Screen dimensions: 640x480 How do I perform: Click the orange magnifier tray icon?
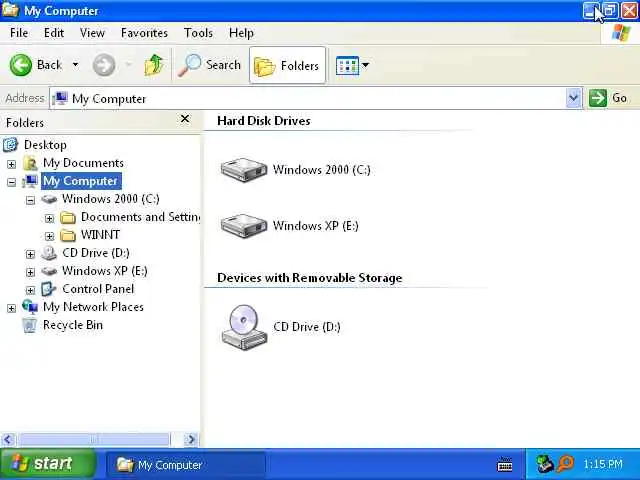(x=566, y=464)
